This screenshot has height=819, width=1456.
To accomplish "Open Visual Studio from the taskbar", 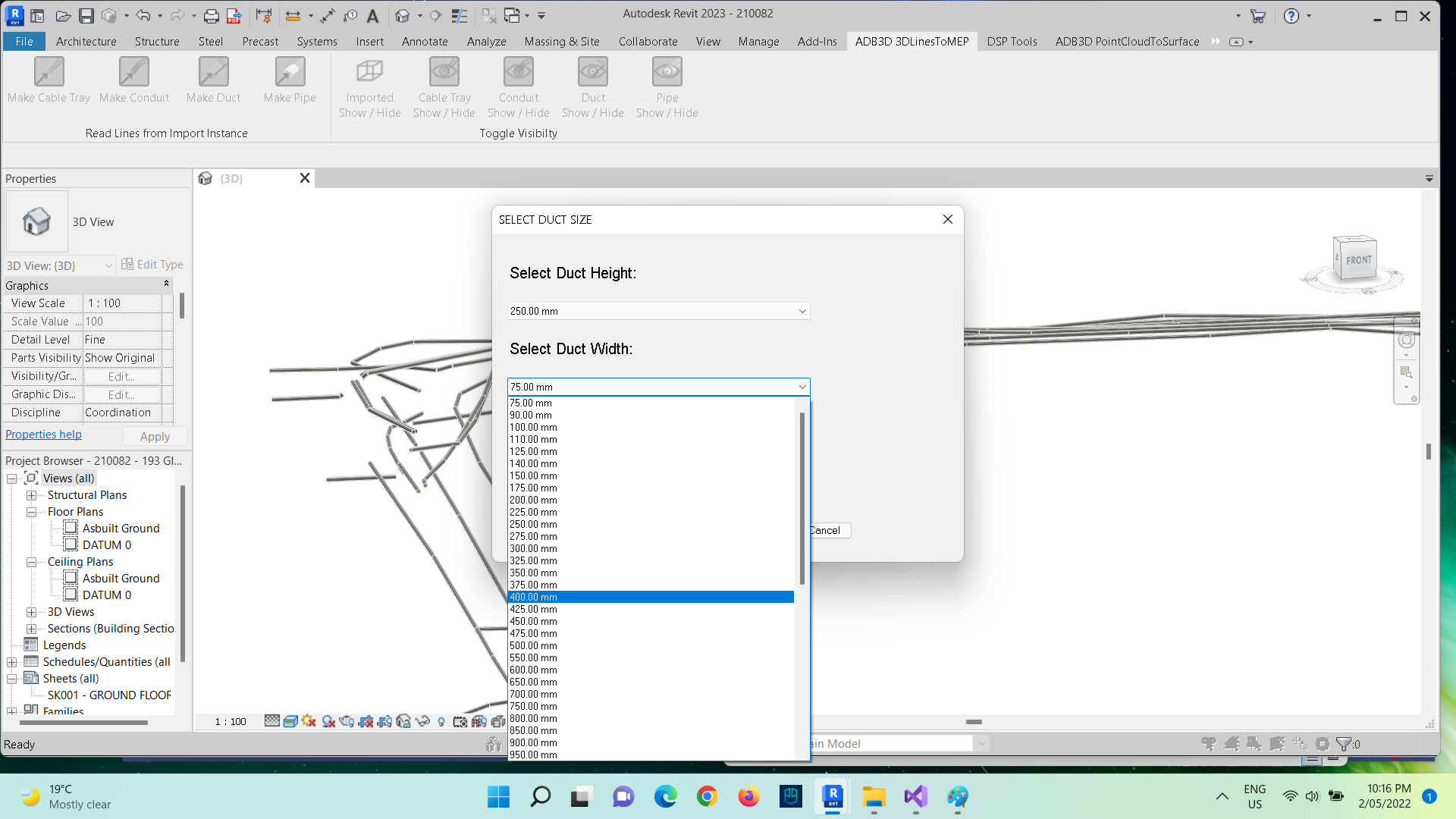I will [x=915, y=797].
